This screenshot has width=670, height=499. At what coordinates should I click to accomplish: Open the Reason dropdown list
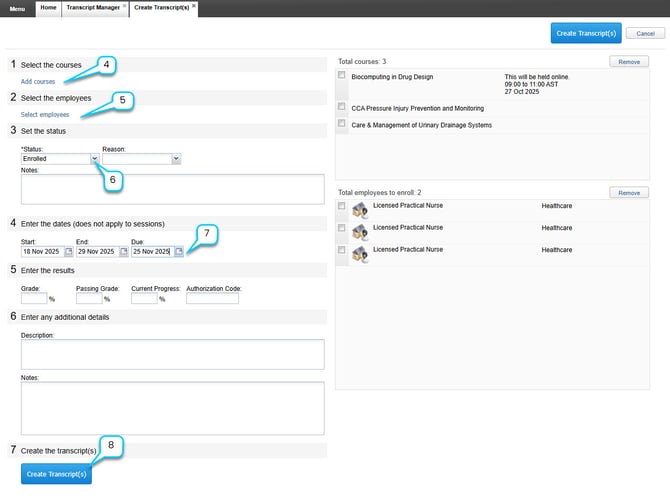click(x=176, y=158)
